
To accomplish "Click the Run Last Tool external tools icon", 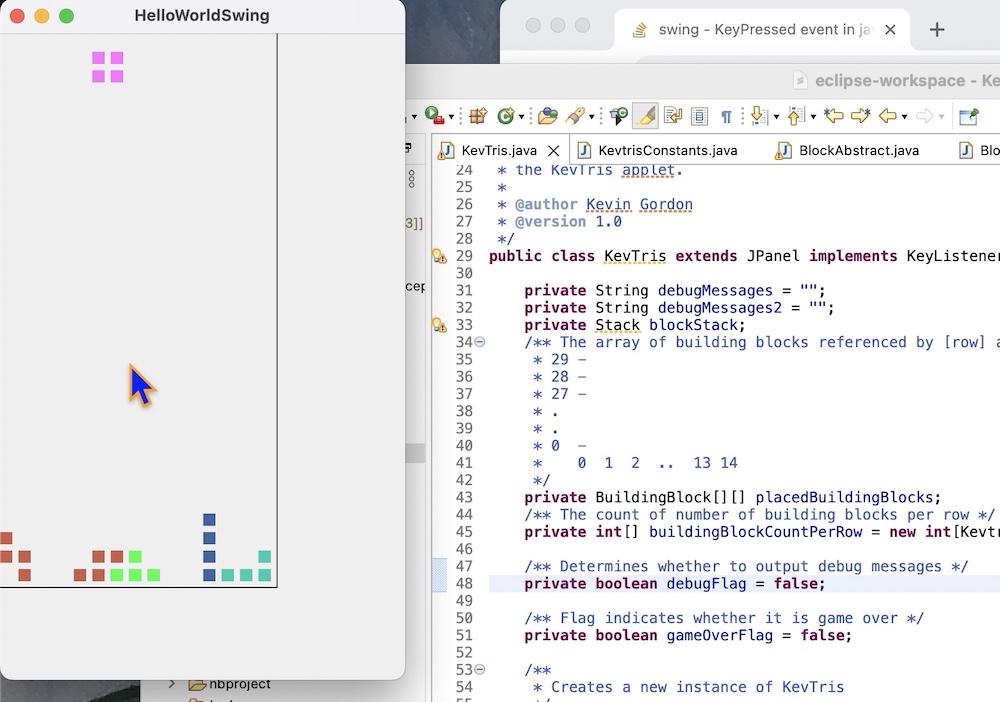I will [x=434, y=116].
